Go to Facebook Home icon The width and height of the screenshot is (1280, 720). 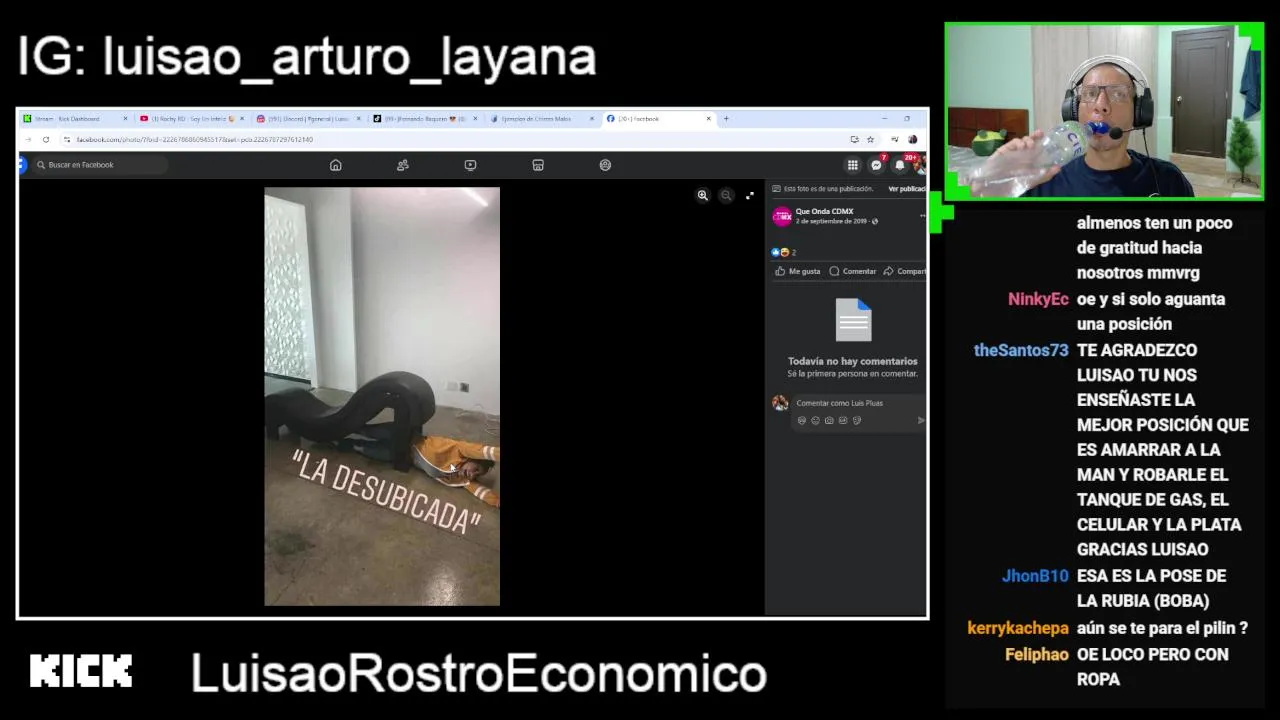[336, 165]
